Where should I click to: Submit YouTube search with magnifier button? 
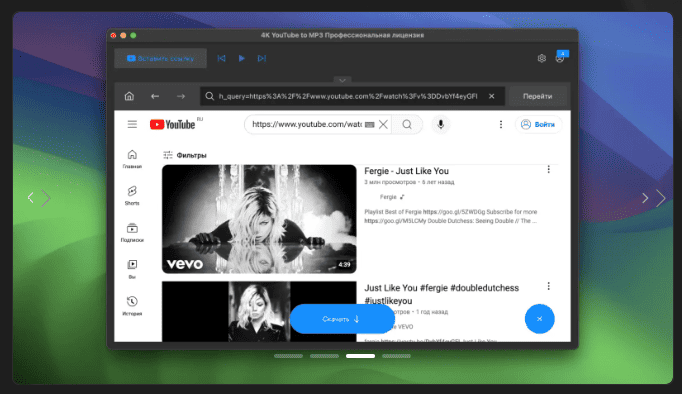tap(407, 124)
